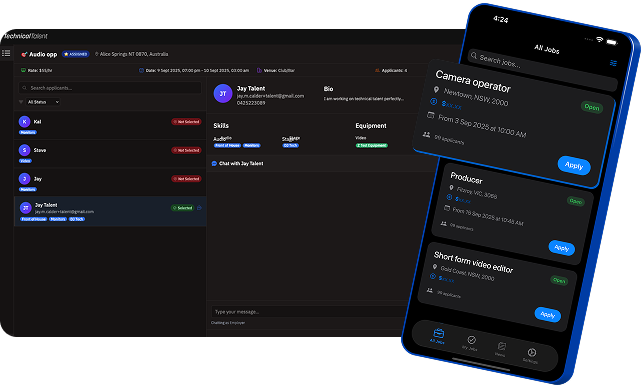Click share icon beside Selected badge

tap(199, 208)
